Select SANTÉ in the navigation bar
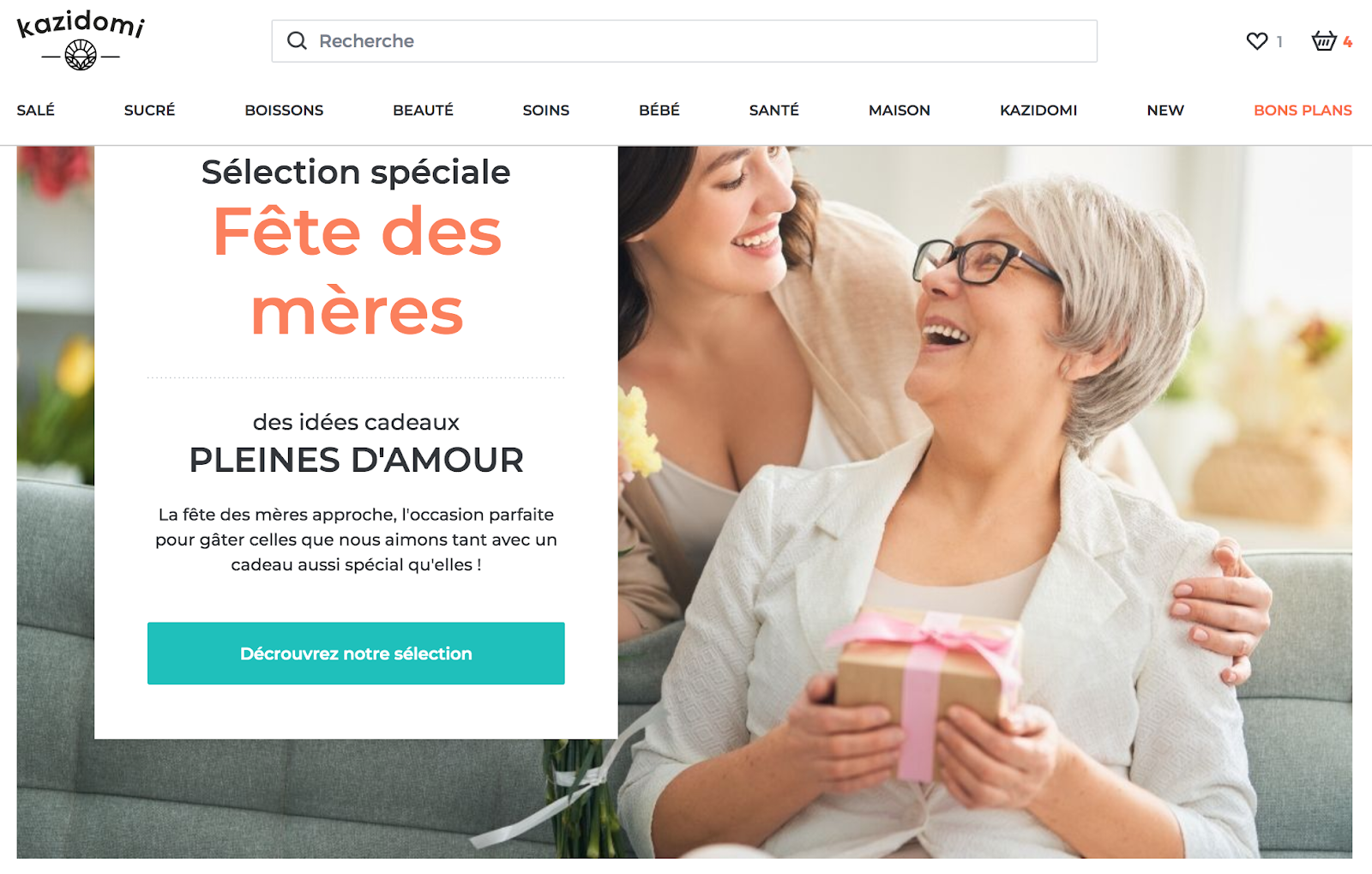Viewport: 1372px width, 874px height. click(774, 110)
